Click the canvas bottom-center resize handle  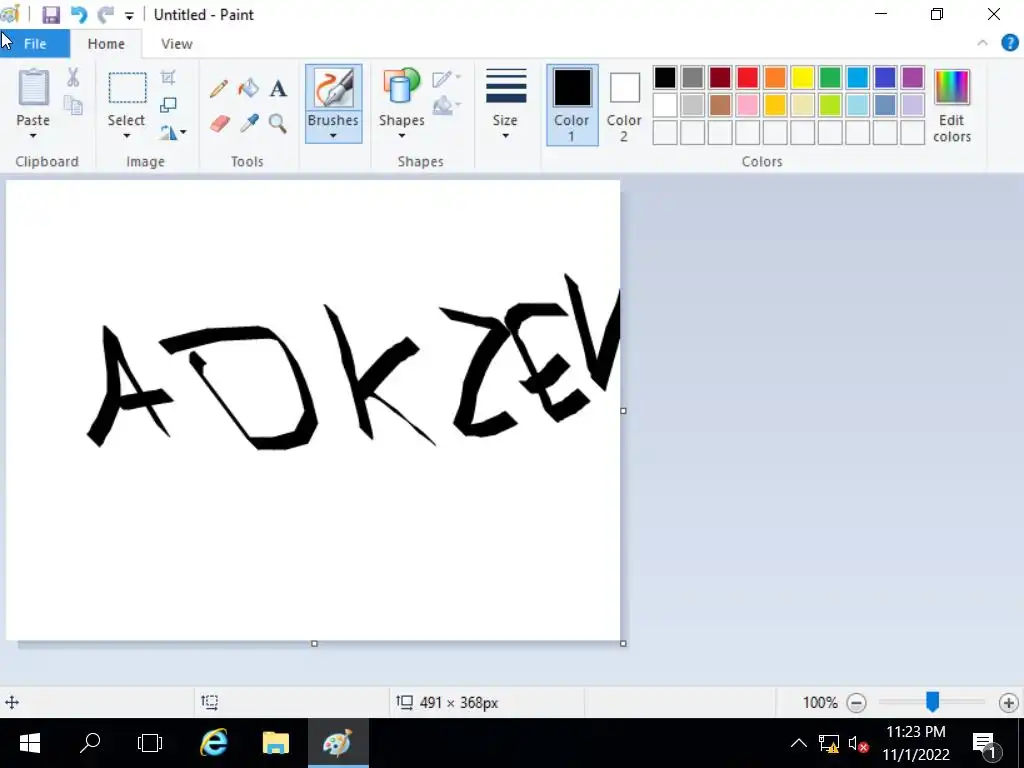point(314,643)
